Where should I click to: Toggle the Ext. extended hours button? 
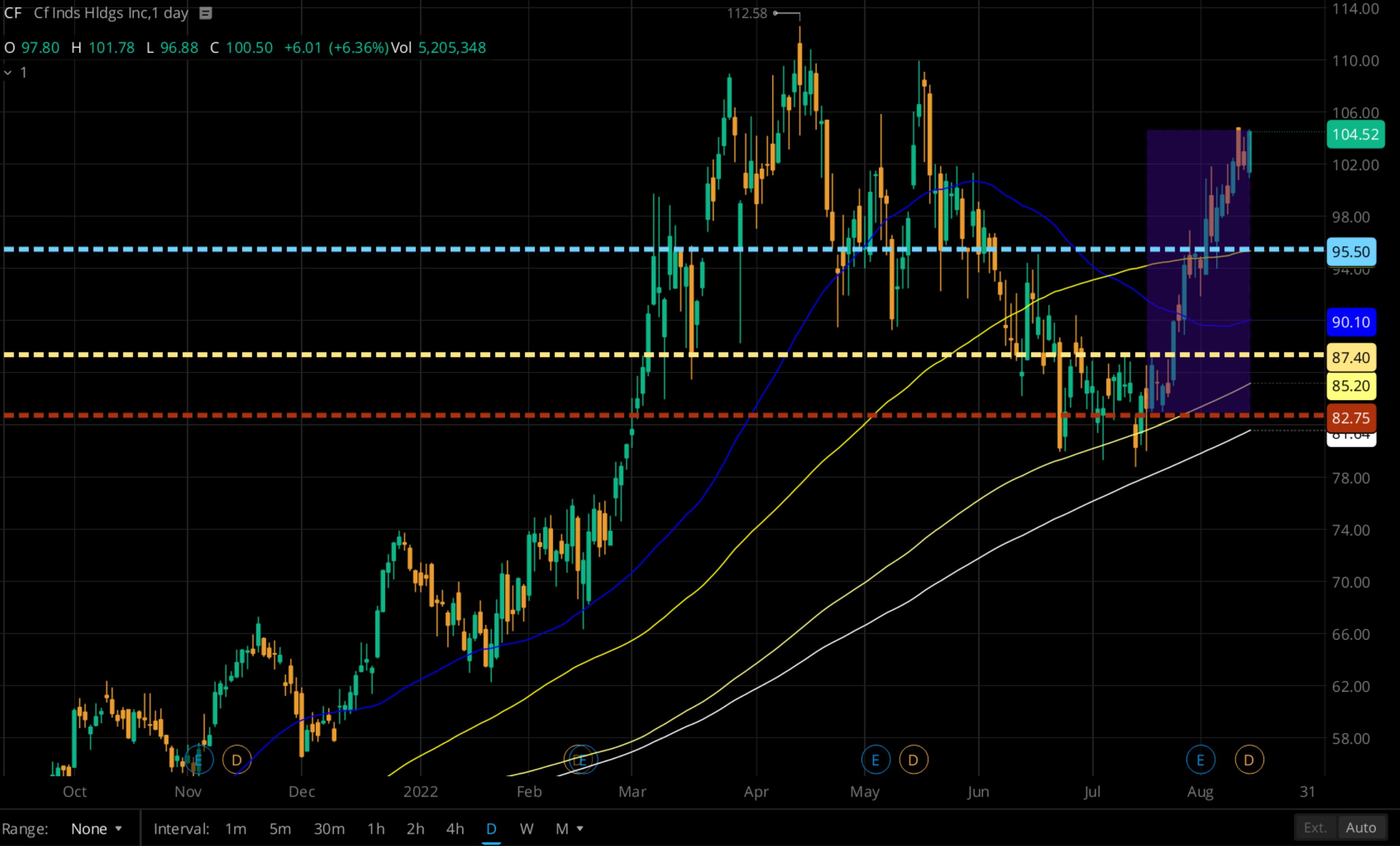pos(1315,828)
